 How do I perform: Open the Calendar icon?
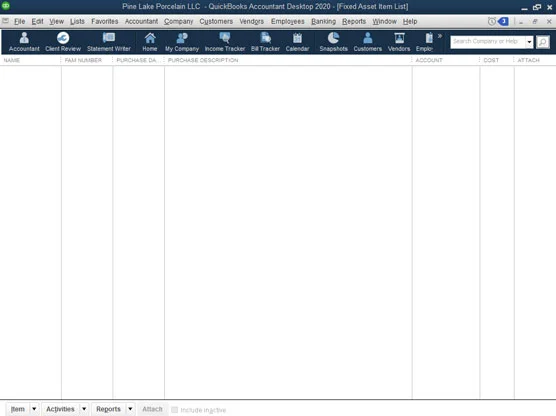point(297,42)
